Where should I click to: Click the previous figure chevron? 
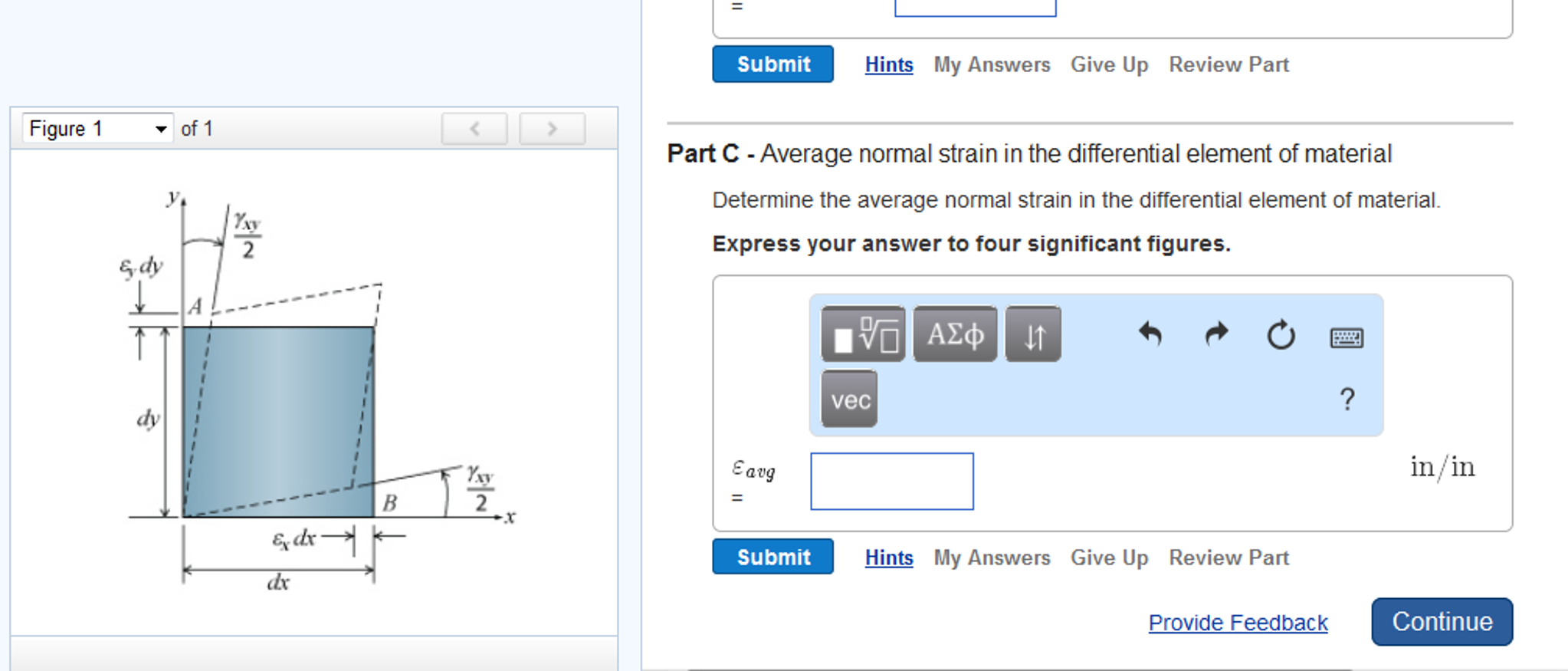coord(474,128)
